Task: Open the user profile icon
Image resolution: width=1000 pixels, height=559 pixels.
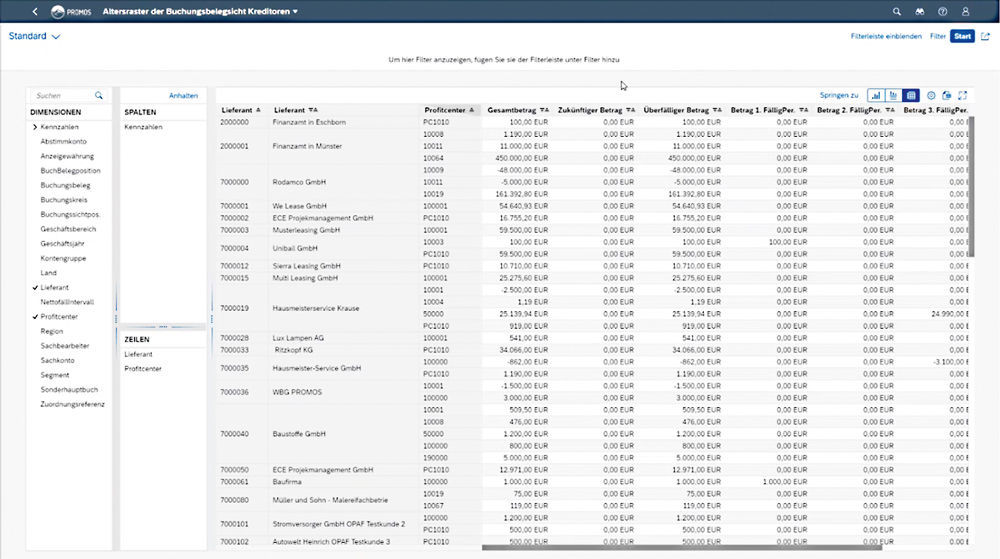Action: coord(965,11)
